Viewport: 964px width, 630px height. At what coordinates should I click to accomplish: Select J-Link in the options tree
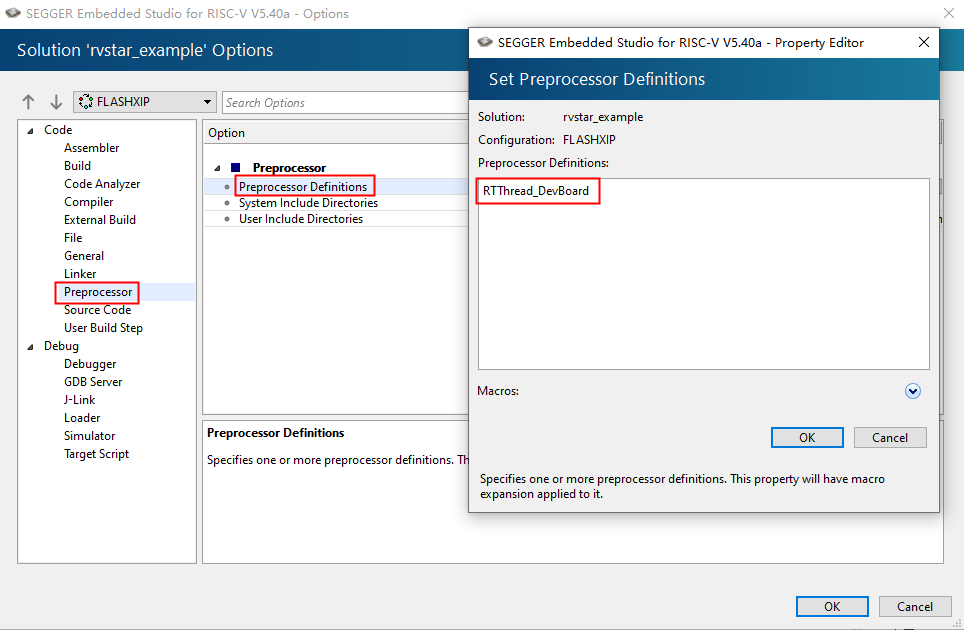[79, 400]
